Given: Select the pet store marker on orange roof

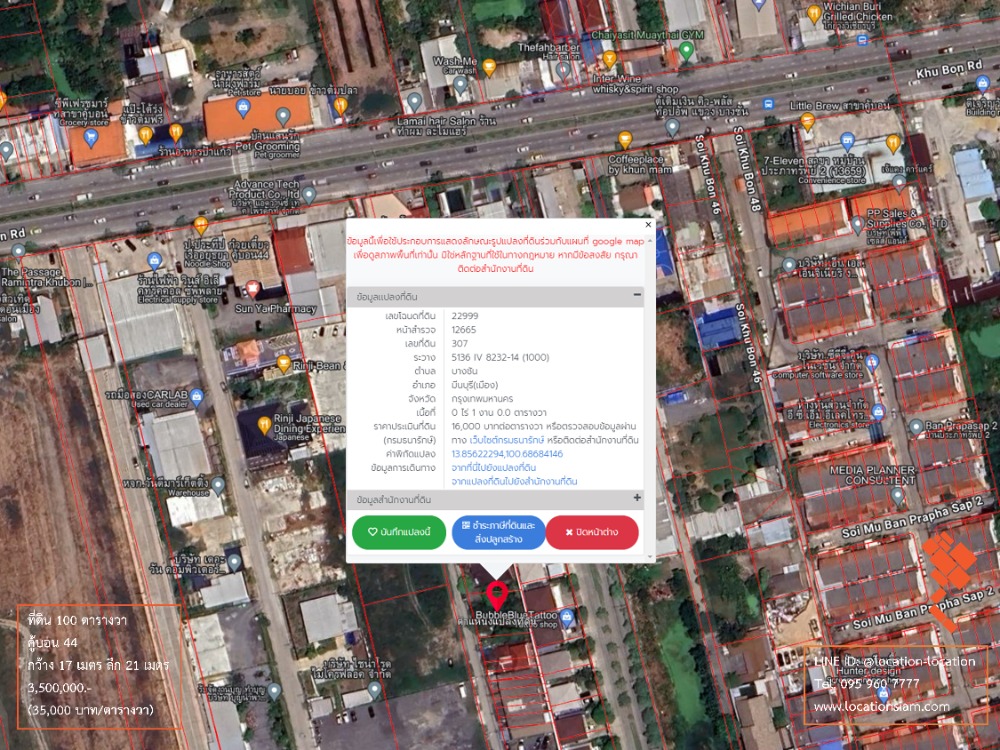Looking at the screenshot, I should click(x=243, y=108).
